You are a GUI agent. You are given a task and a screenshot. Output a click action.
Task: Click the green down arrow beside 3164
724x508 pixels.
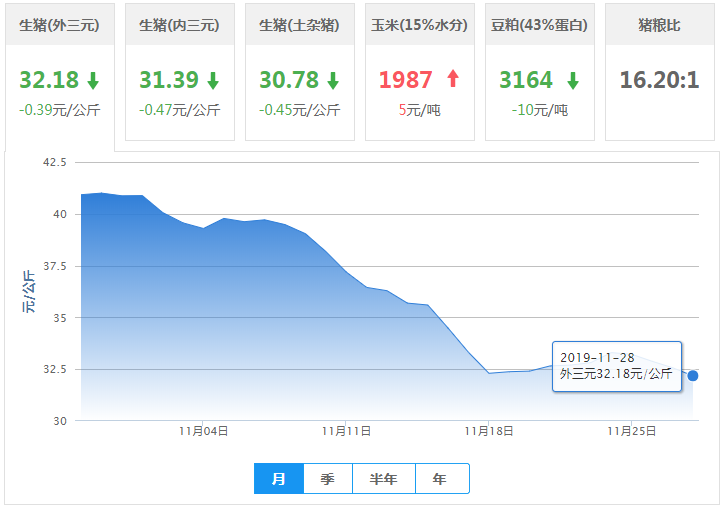tap(573, 81)
